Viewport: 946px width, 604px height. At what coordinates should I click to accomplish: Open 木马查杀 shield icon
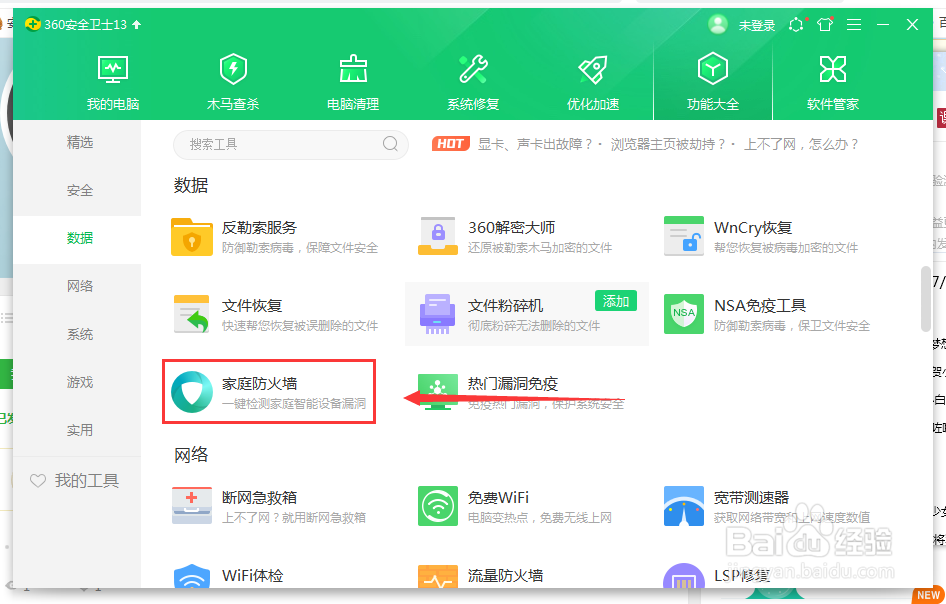point(233,69)
